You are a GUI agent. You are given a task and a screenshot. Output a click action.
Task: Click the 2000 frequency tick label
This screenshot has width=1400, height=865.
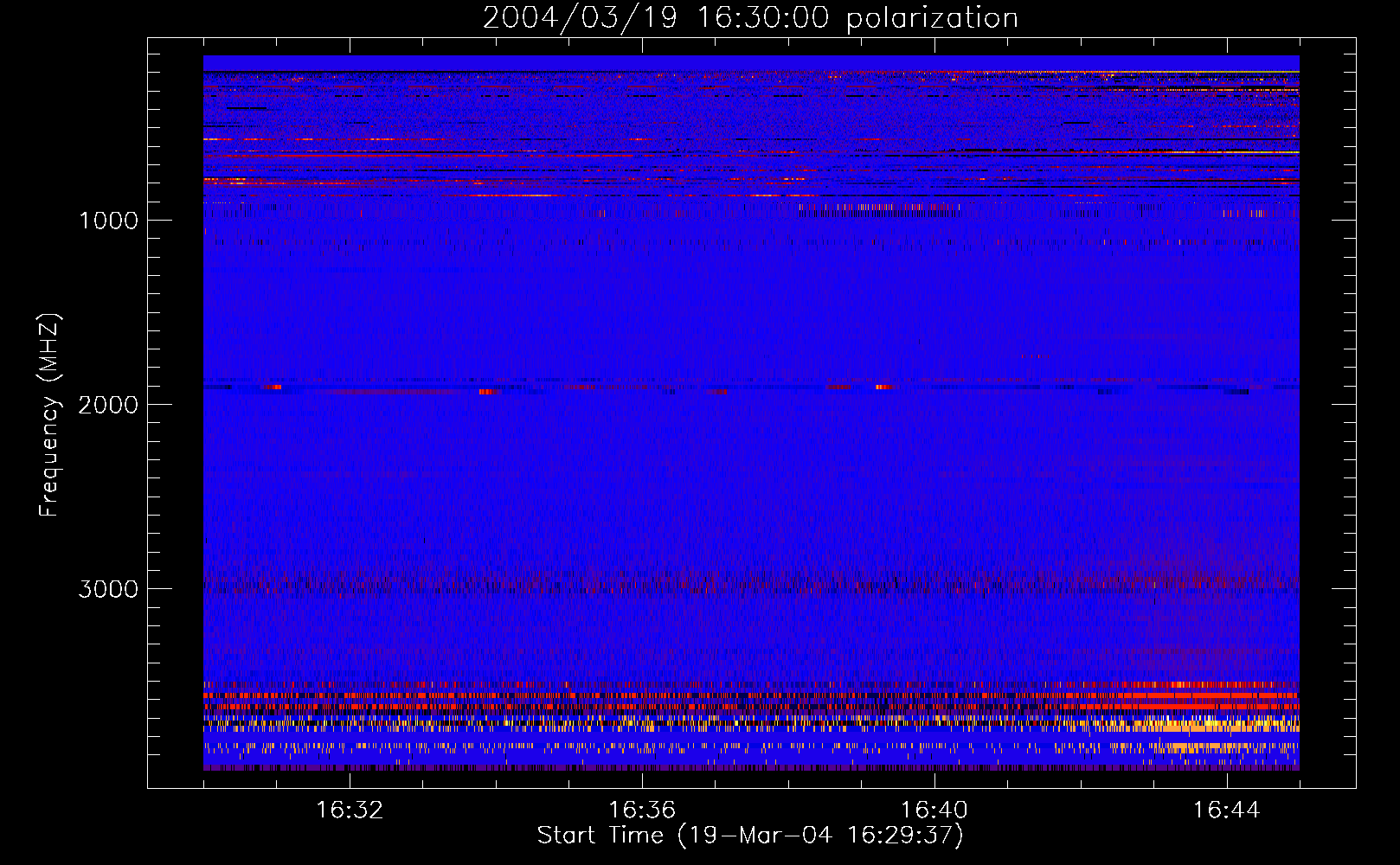[x=108, y=405]
